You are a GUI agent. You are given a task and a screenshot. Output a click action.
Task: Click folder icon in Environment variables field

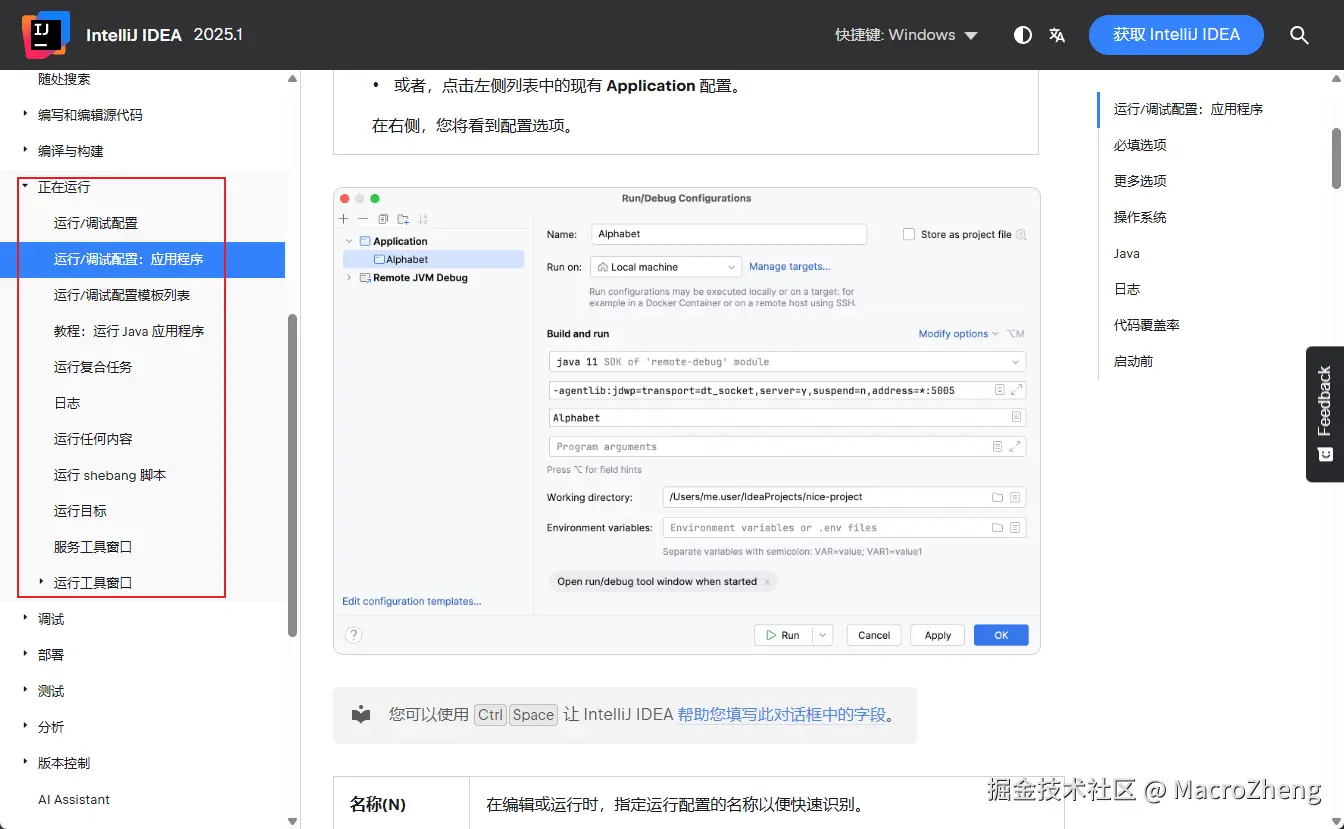[997, 527]
